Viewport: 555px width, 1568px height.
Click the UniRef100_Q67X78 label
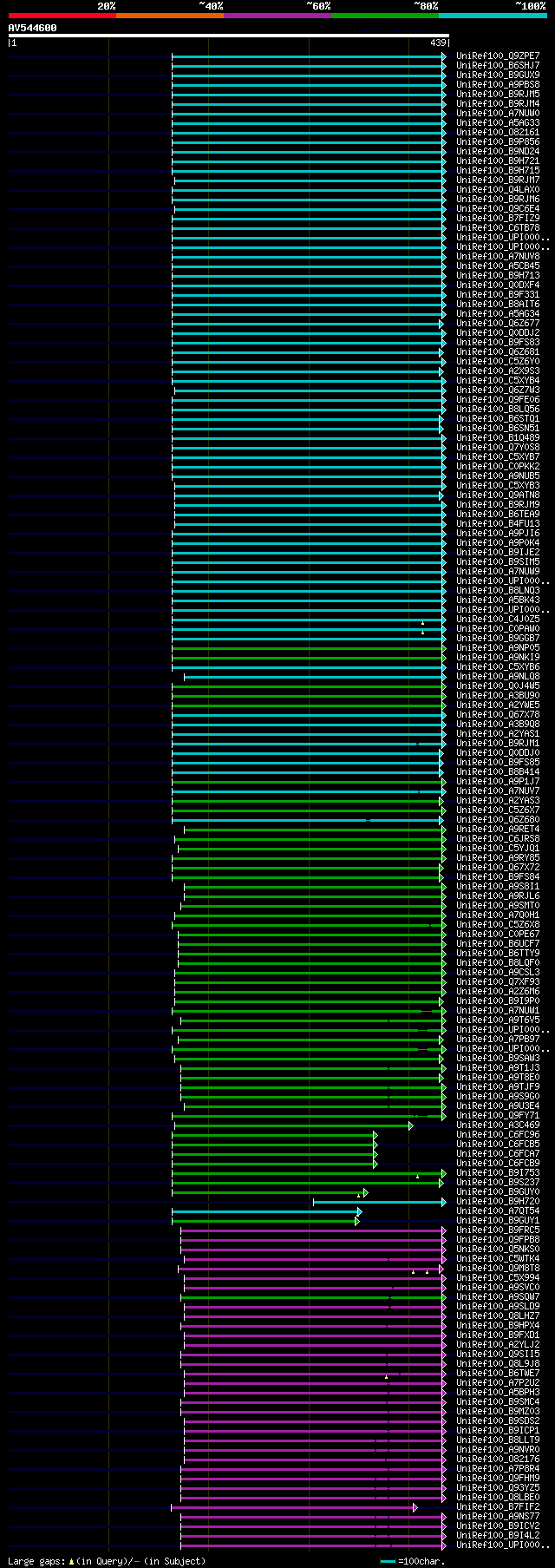pyautogui.click(x=498, y=714)
